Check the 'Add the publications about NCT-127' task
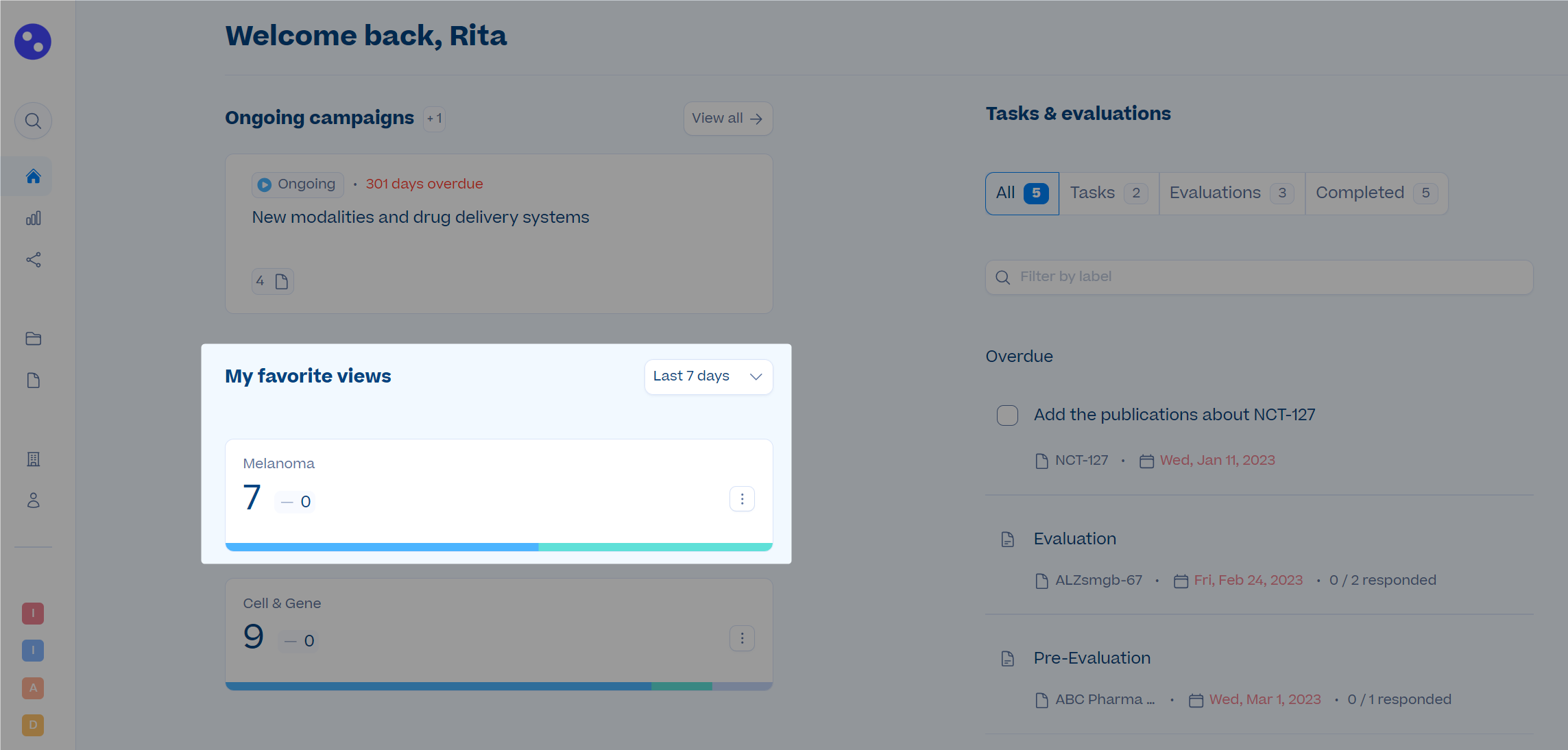Viewport: 1568px width, 750px height. 1007,415
